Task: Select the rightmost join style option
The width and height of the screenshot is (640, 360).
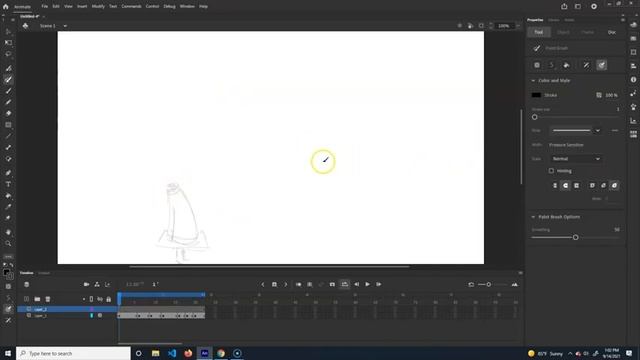Action: tap(614, 185)
